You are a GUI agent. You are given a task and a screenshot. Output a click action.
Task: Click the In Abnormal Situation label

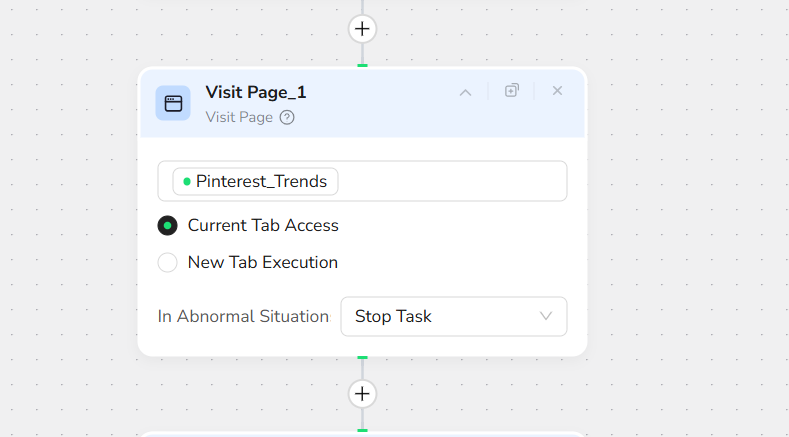click(243, 316)
